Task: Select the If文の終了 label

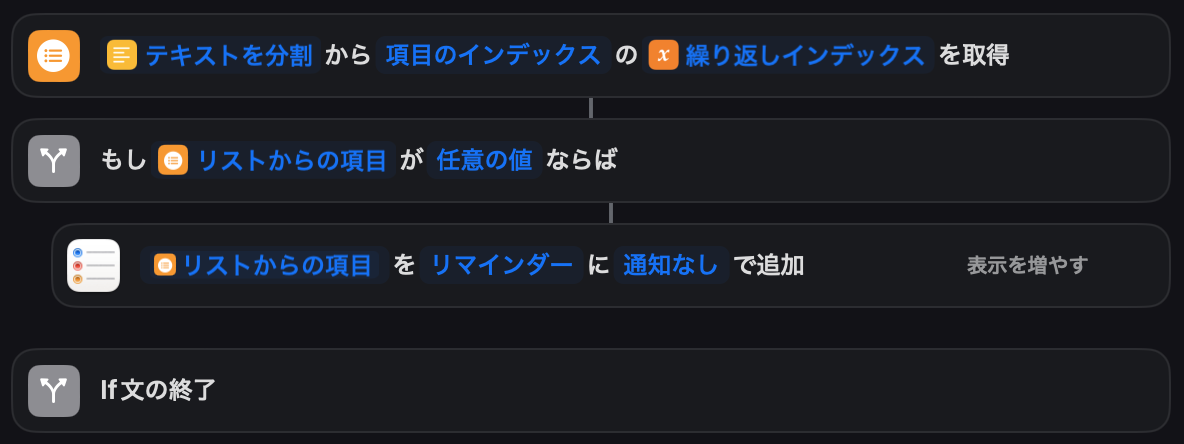Action: (159, 390)
